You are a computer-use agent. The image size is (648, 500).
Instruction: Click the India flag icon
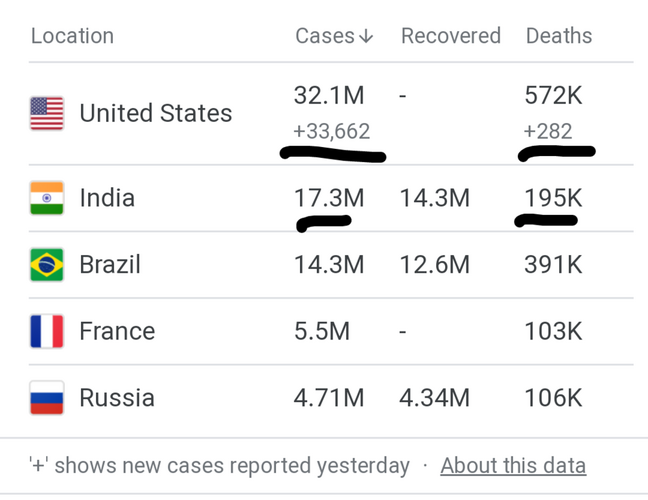pyautogui.click(x=47, y=198)
